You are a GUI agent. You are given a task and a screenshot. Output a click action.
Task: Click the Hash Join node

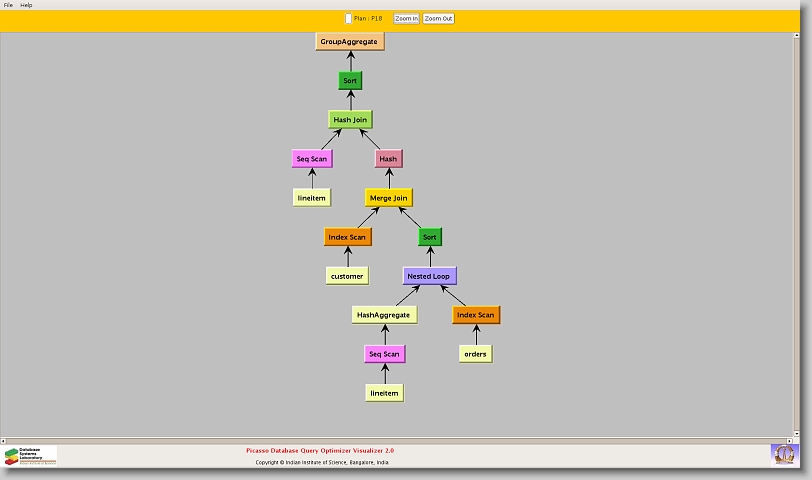[350, 120]
